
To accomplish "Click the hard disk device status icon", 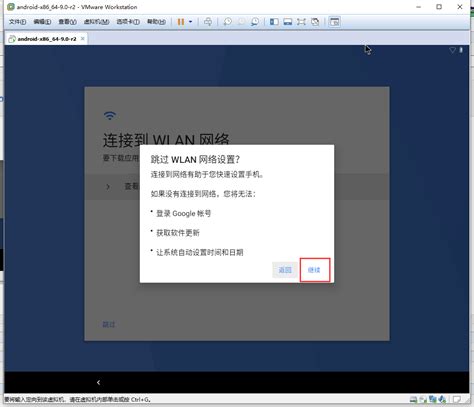I will (x=413, y=399).
